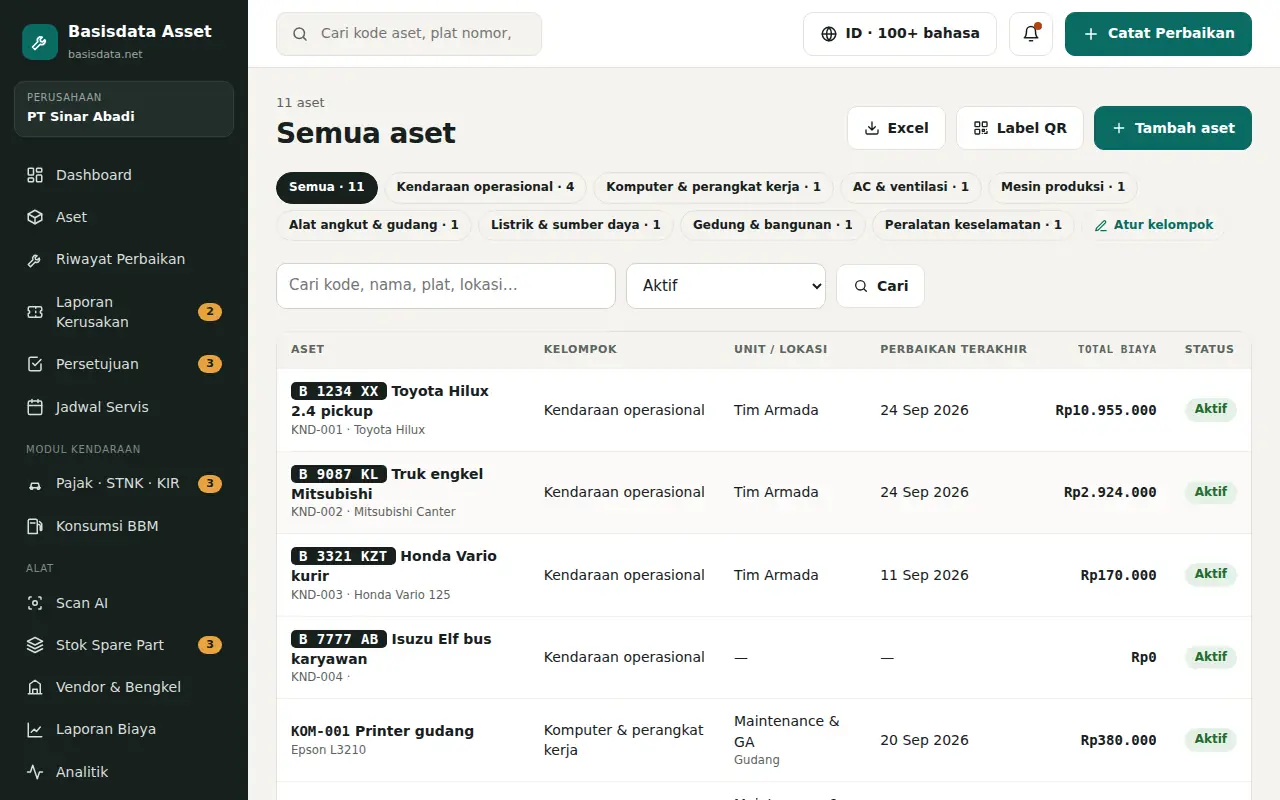Focus the Cari kode, nama, plat, lokasi field
The height and width of the screenshot is (800, 1280).
446,286
